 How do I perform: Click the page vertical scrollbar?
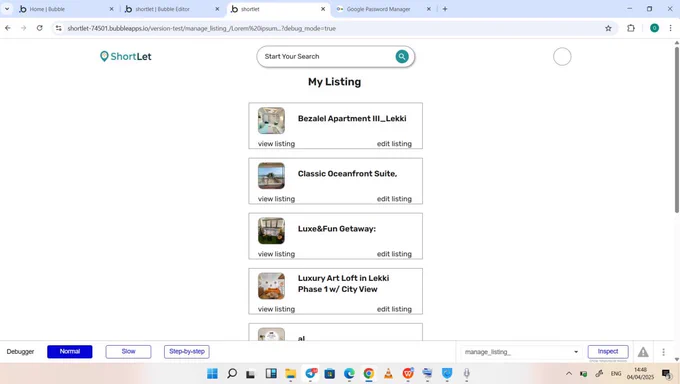(677, 130)
